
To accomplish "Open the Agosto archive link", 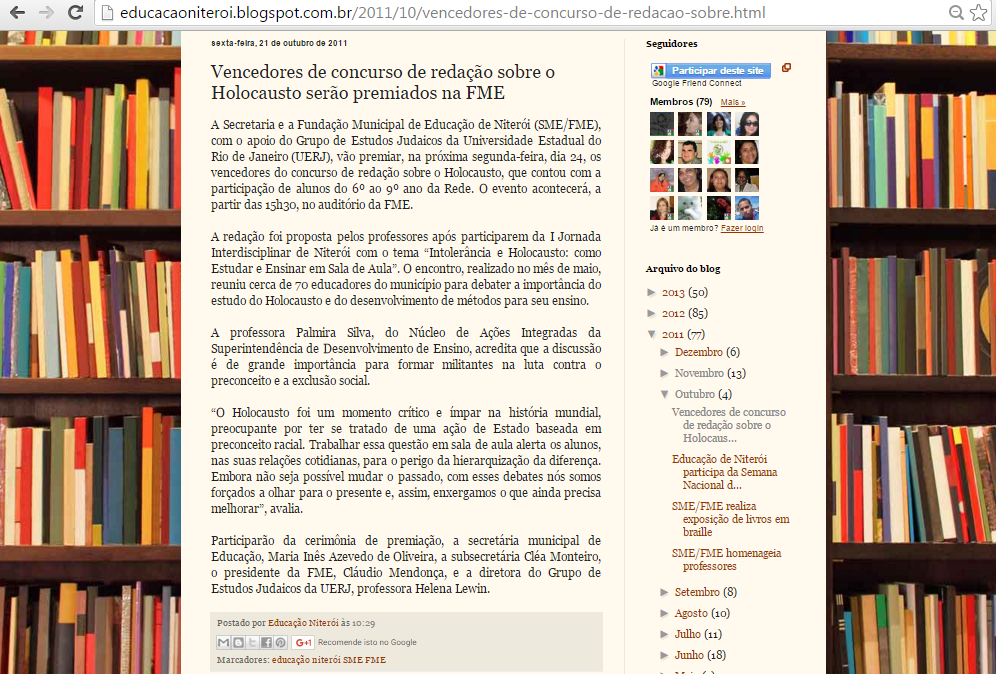I will [691, 614].
